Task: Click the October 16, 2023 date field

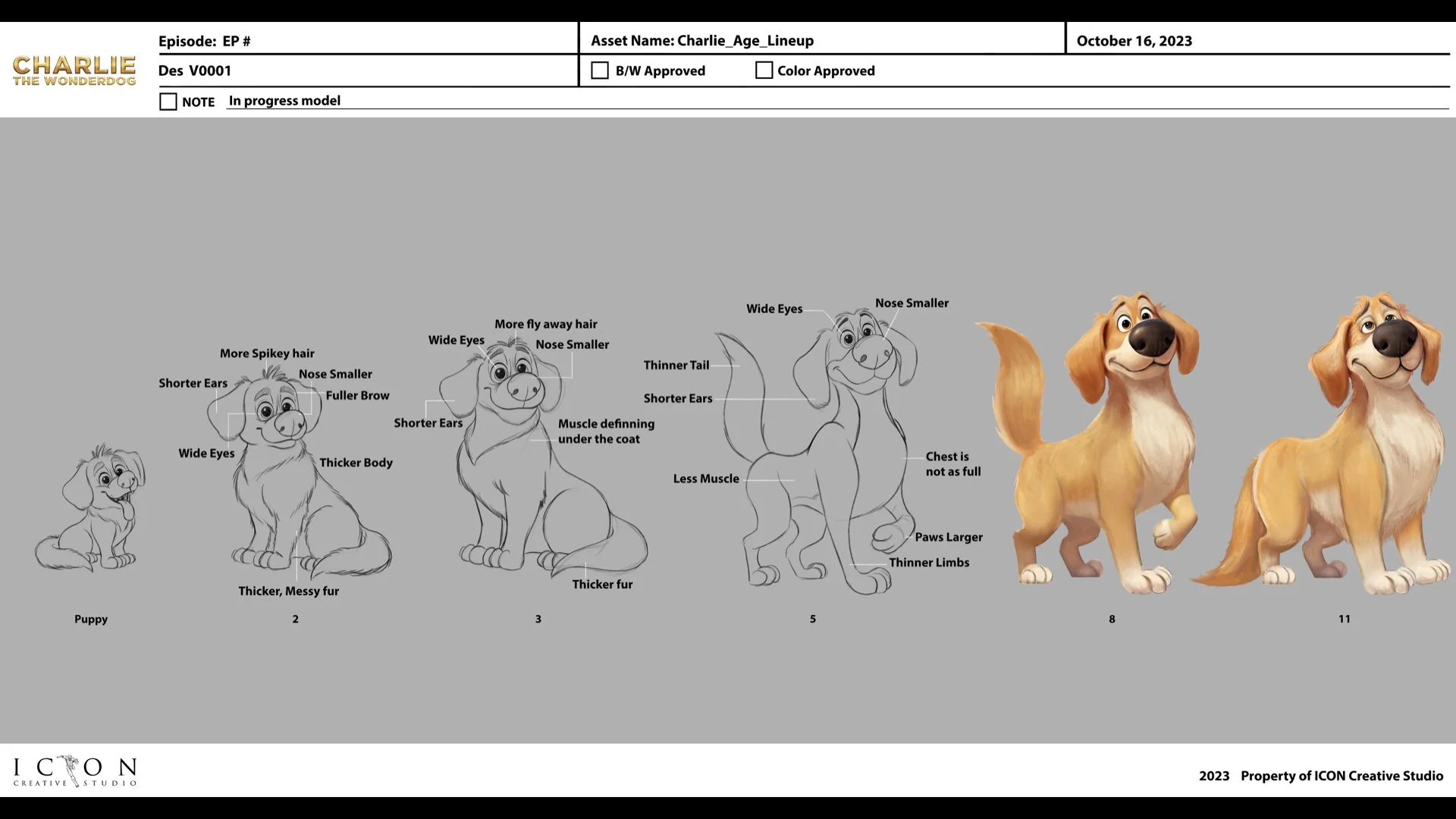Action: point(1134,41)
